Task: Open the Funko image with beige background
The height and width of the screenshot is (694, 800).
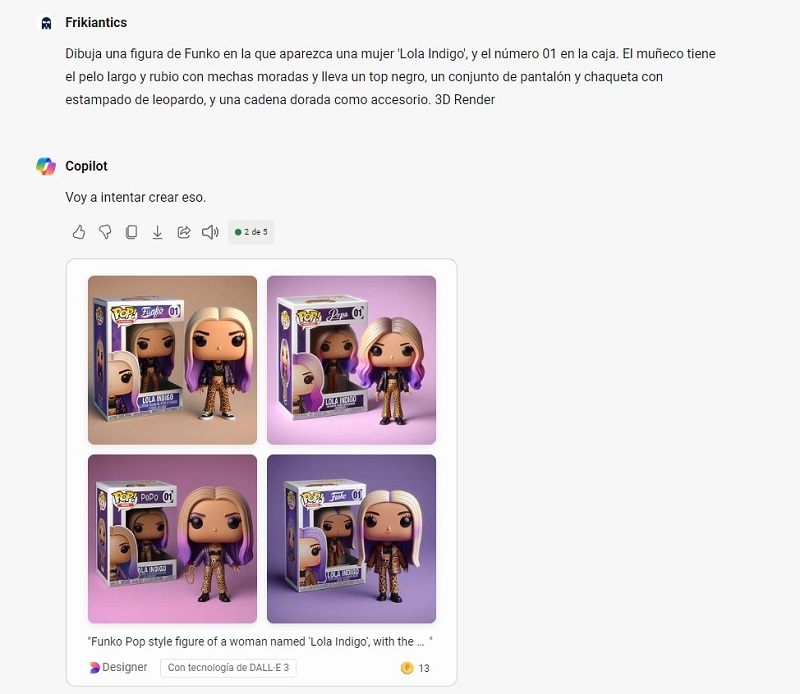Action: pos(172,360)
